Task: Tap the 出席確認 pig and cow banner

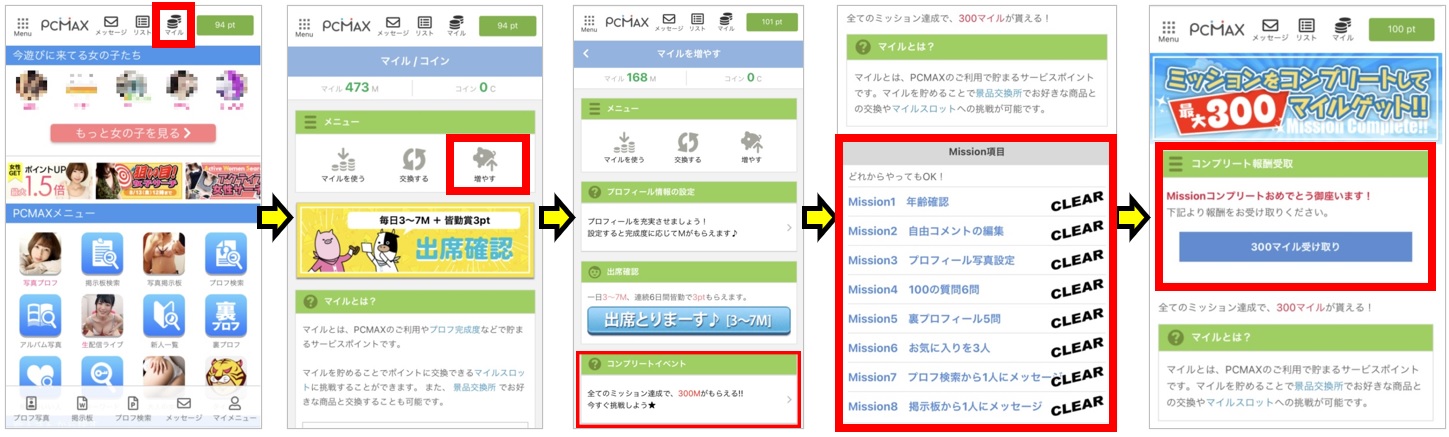Action: (414, 243)
